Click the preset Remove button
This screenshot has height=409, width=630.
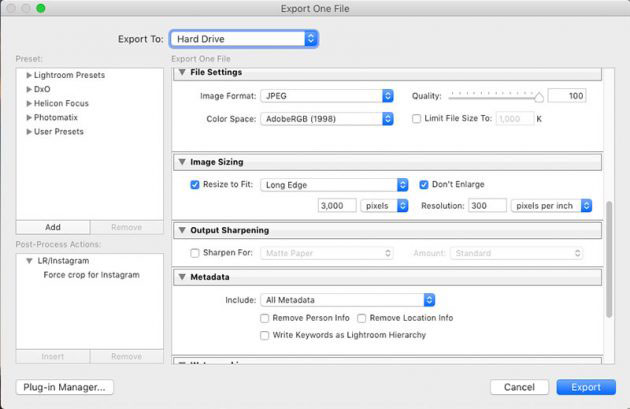[127, 227]
